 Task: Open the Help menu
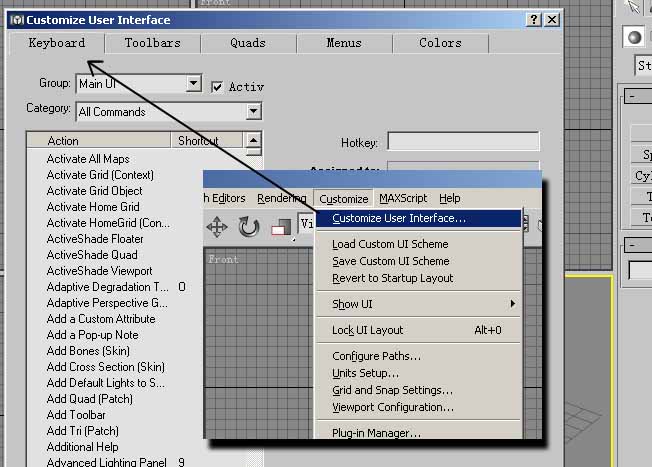point(449,198)
